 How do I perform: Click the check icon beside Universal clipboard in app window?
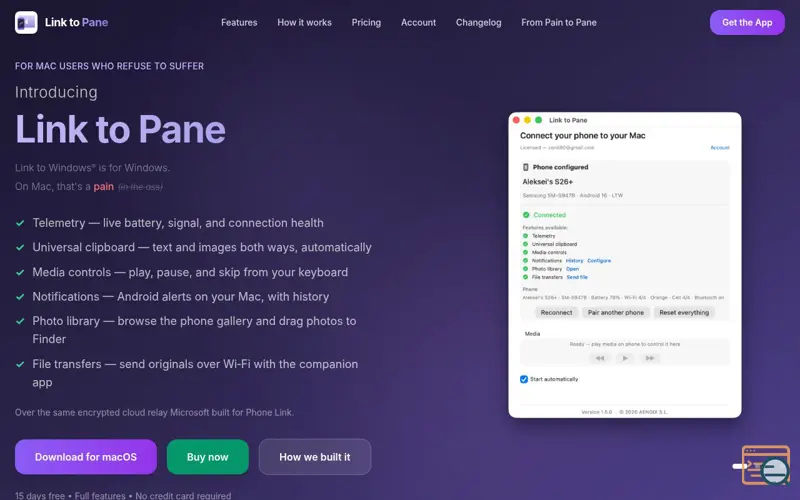(525, 244)
